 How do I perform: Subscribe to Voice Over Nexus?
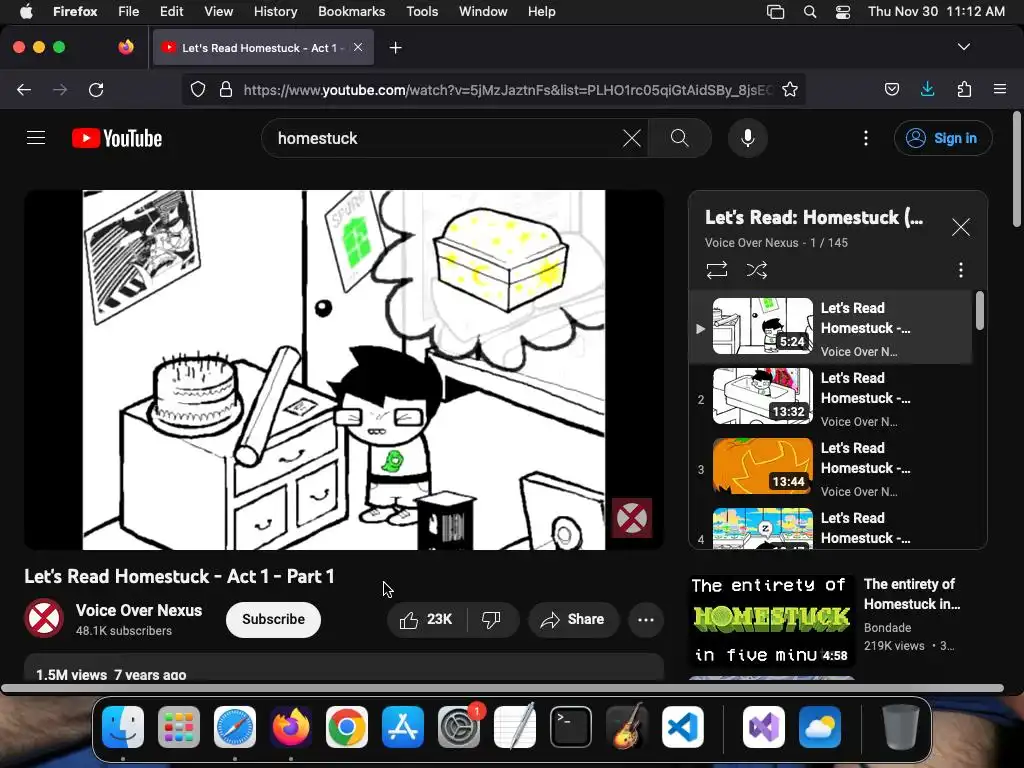tap(273, 619)
